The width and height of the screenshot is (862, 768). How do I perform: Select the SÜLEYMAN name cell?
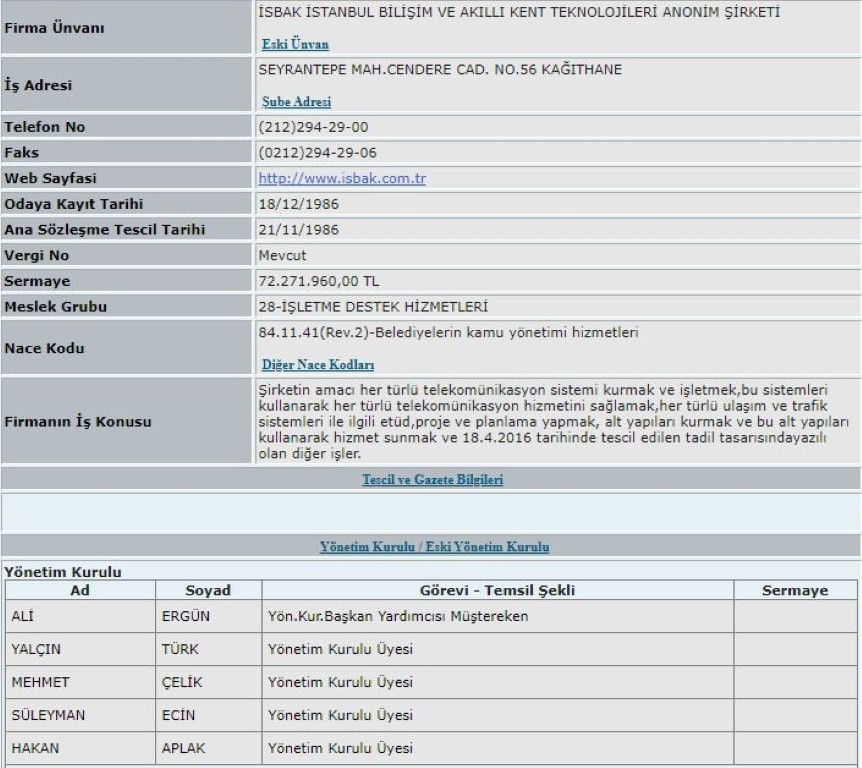click(43, 715)
